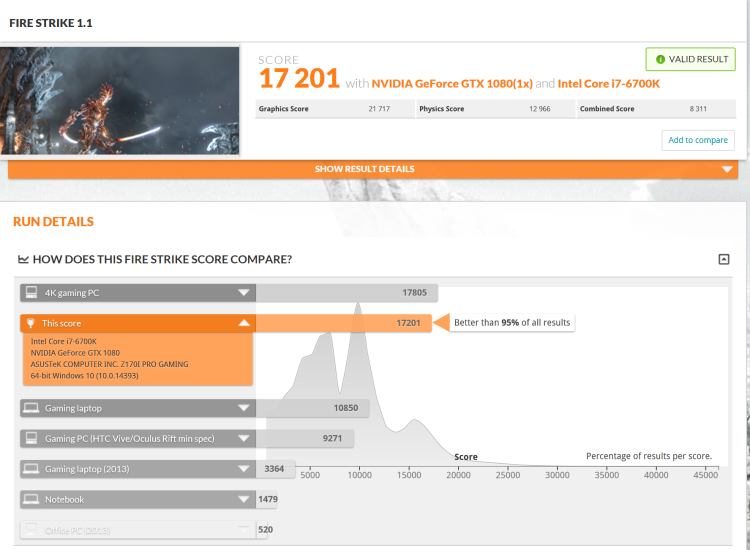Click the chart icon beside comparison heading
Image resolution: width=750 pixels, height=550 pixels.
pyautogui.click(x=23, y=259)
